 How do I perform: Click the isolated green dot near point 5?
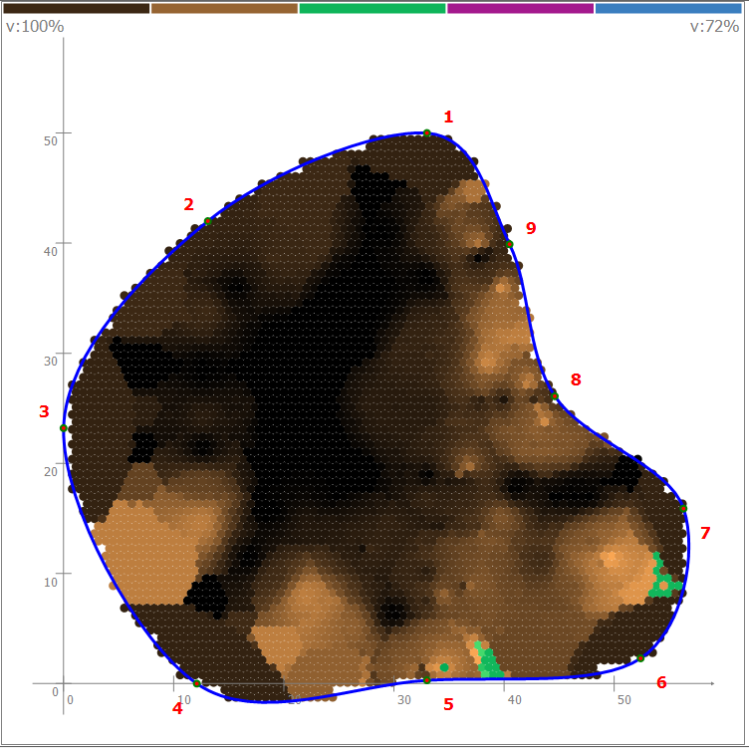pos(444,667)
